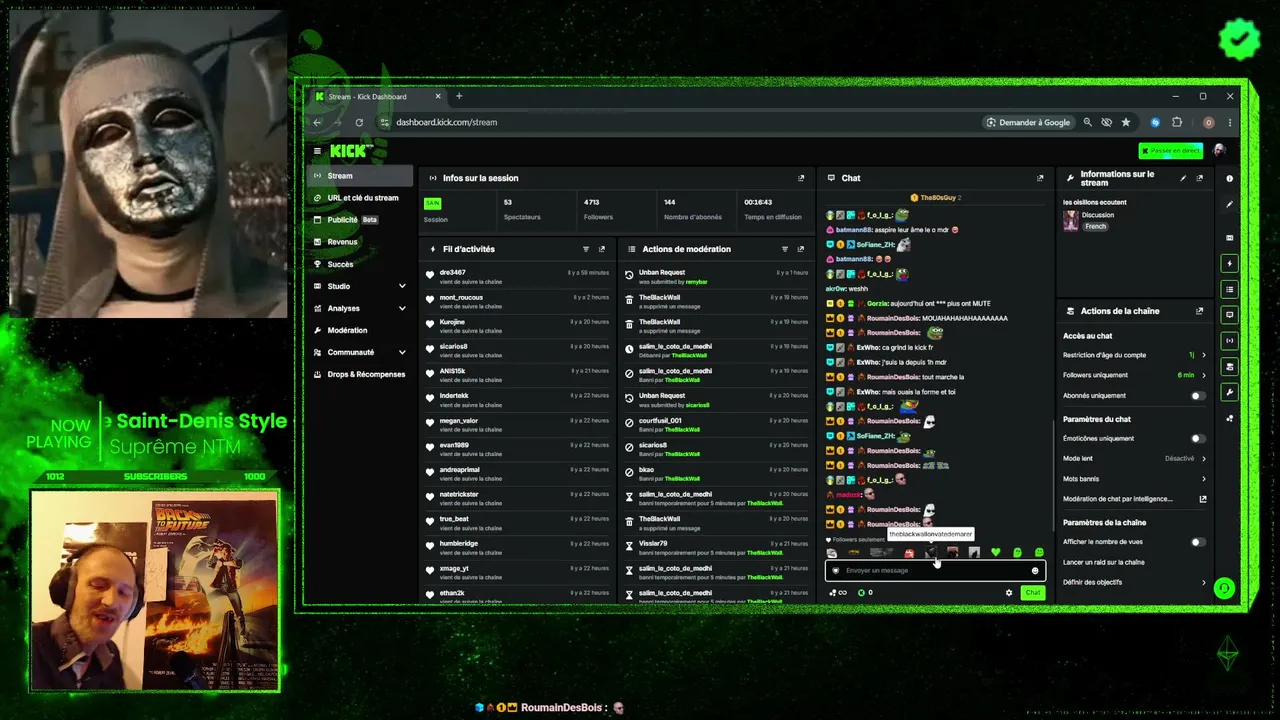The width and height of the screenshot is (1280, 720).
Task: Reload the browser page
Action: 359,122
